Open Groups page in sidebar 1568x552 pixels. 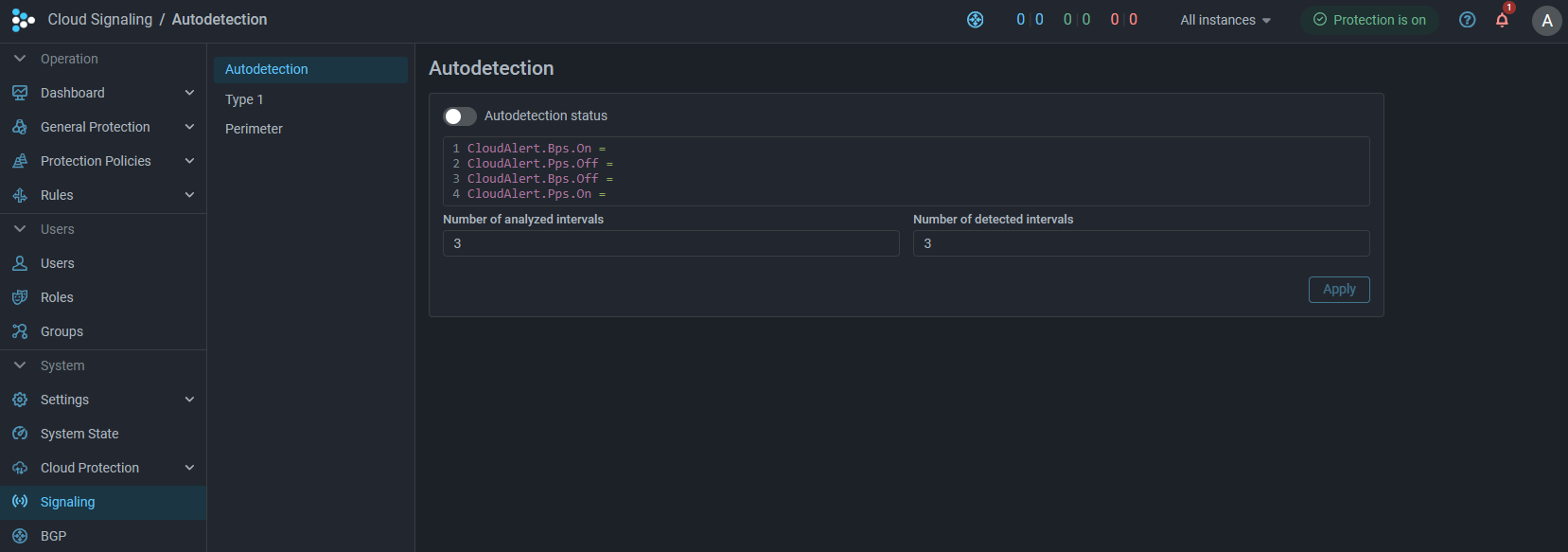coord(62,331)
